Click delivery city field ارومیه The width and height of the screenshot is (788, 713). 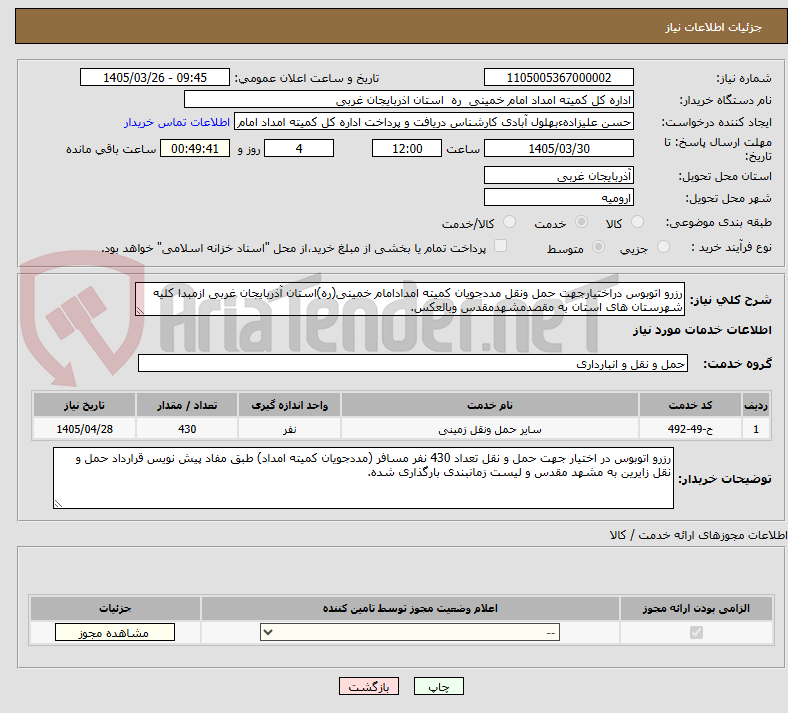coord(559,197)
